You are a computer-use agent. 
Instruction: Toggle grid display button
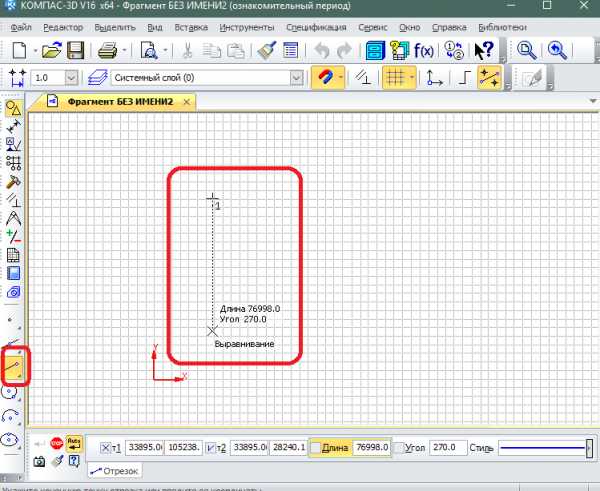tap(396, 78)
